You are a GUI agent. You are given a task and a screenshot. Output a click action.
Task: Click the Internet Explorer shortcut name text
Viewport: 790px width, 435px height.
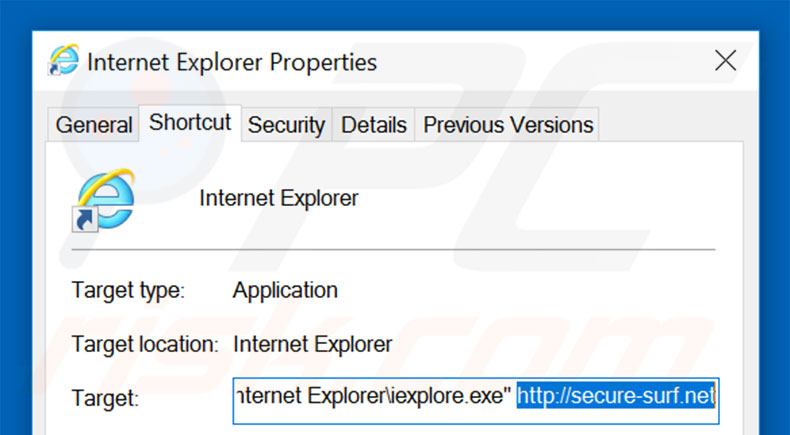(278, 198)
